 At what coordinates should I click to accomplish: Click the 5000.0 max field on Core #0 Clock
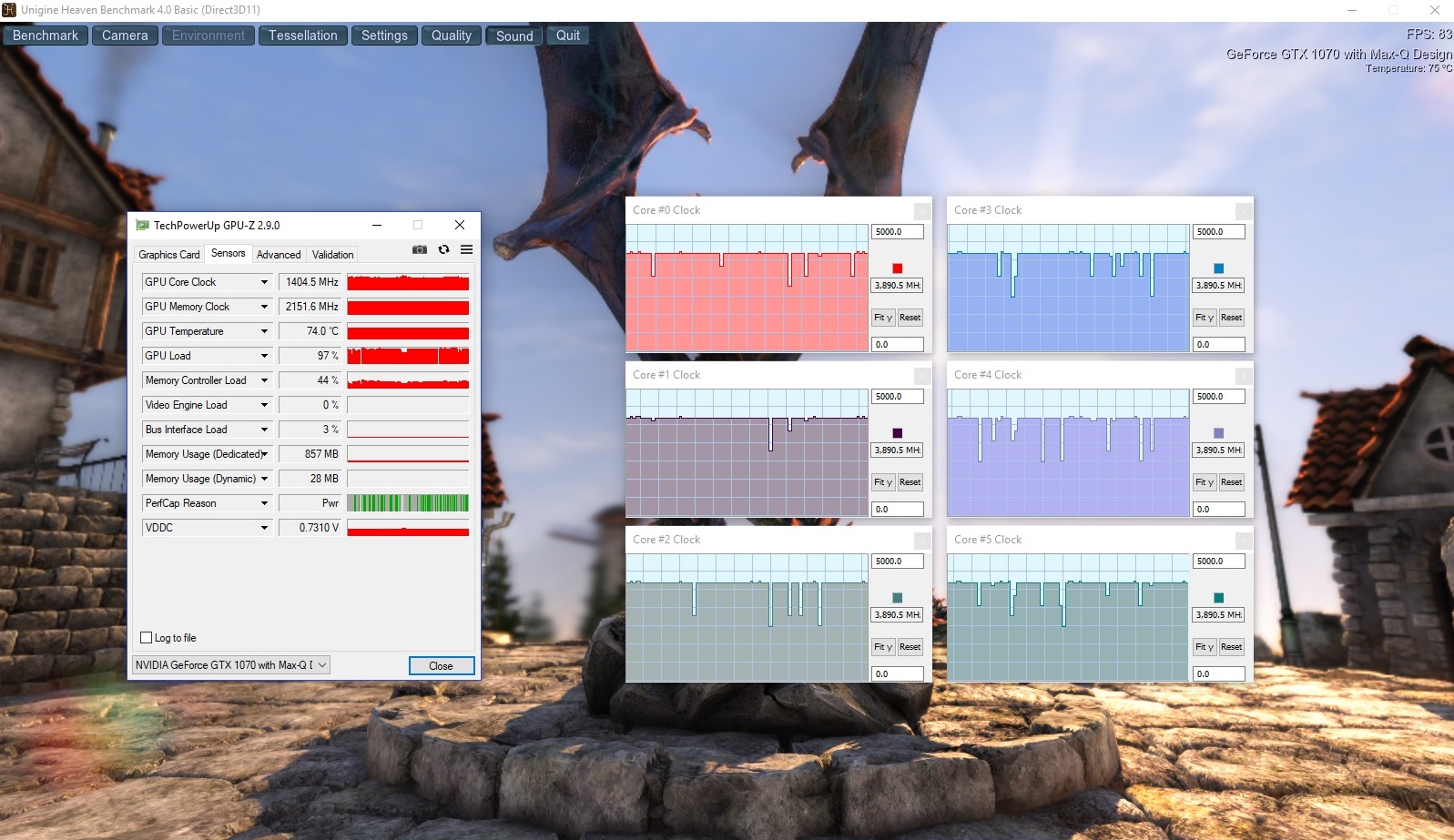898,232
